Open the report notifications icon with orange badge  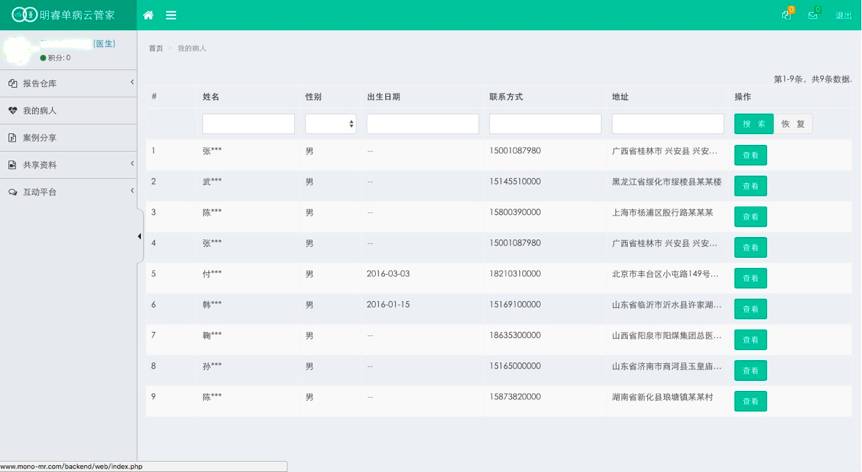pos(786,15)
